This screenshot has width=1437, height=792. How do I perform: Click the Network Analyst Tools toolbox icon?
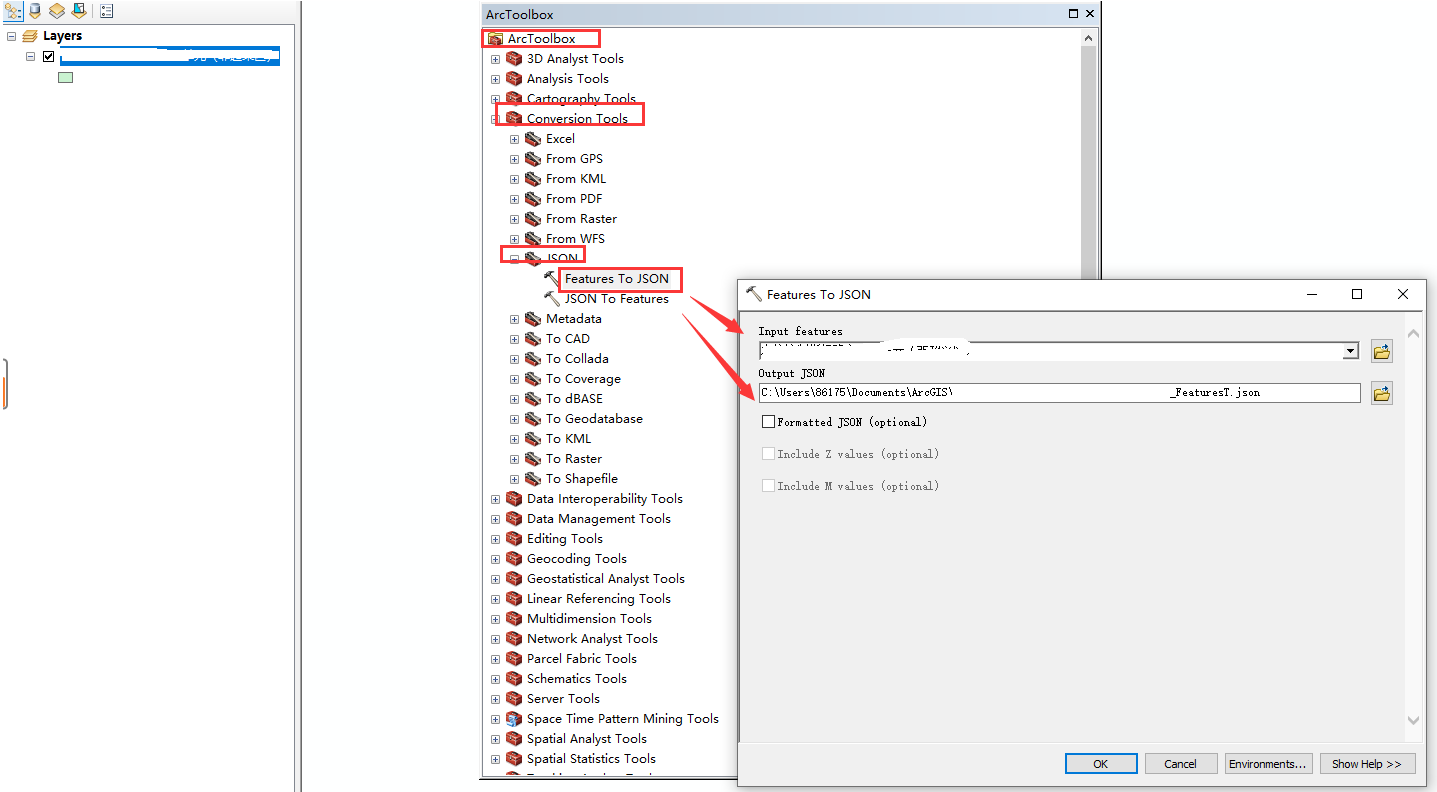coord(514,639)
